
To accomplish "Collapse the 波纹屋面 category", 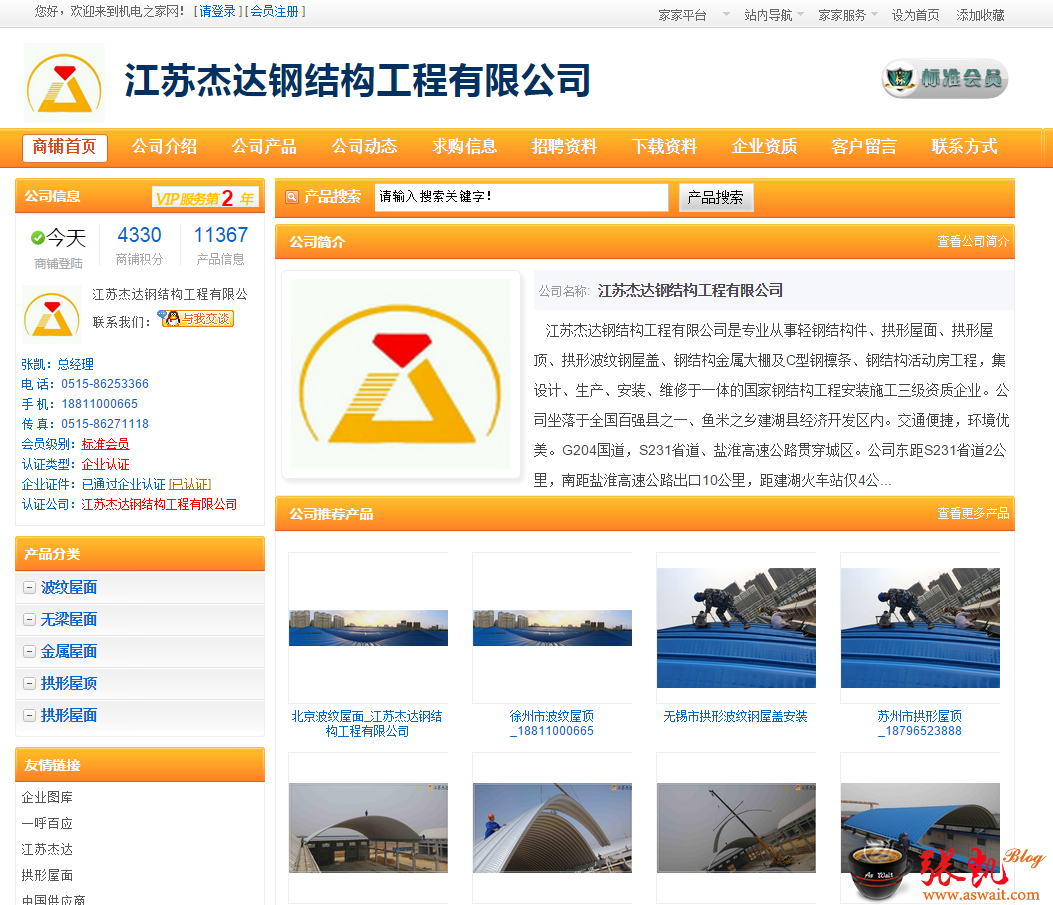I will click(29, 587).
